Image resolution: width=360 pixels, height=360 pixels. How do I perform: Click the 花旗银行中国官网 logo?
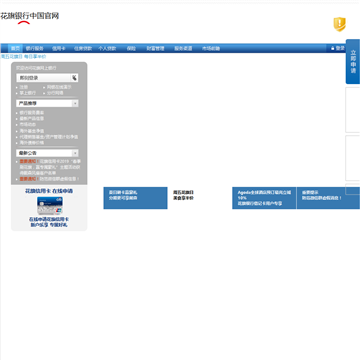30,18
